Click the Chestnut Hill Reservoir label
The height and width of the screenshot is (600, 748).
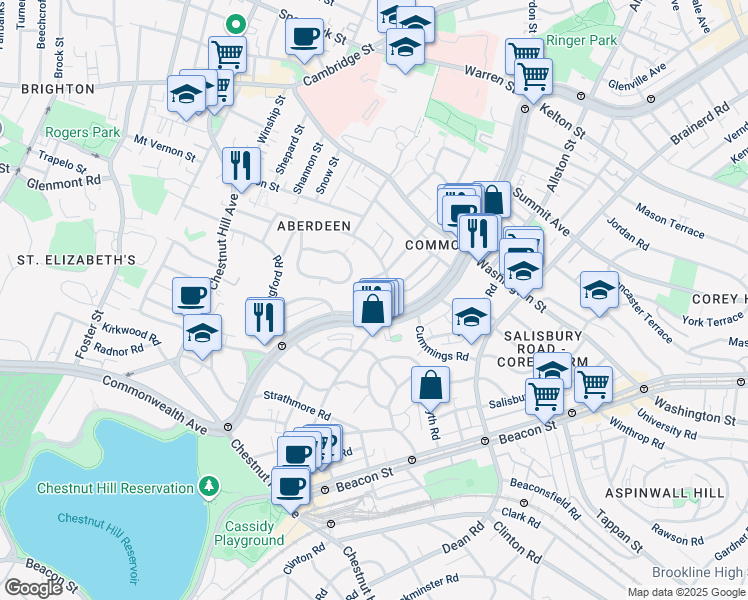tap(99, 548)
